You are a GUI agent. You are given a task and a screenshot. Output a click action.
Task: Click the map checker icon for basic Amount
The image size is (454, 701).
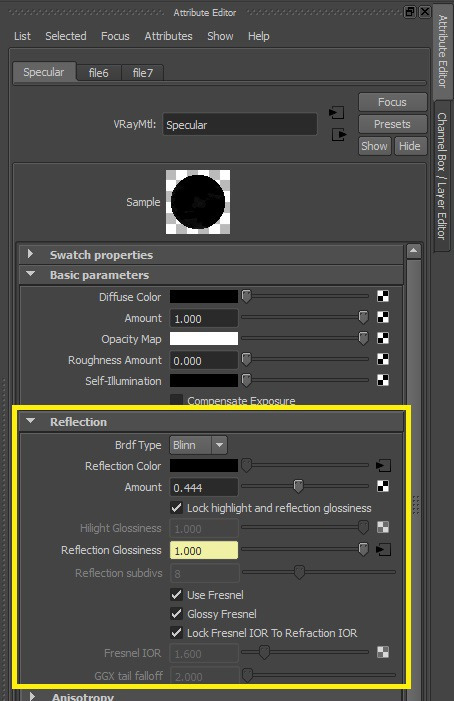pos(383,317)
